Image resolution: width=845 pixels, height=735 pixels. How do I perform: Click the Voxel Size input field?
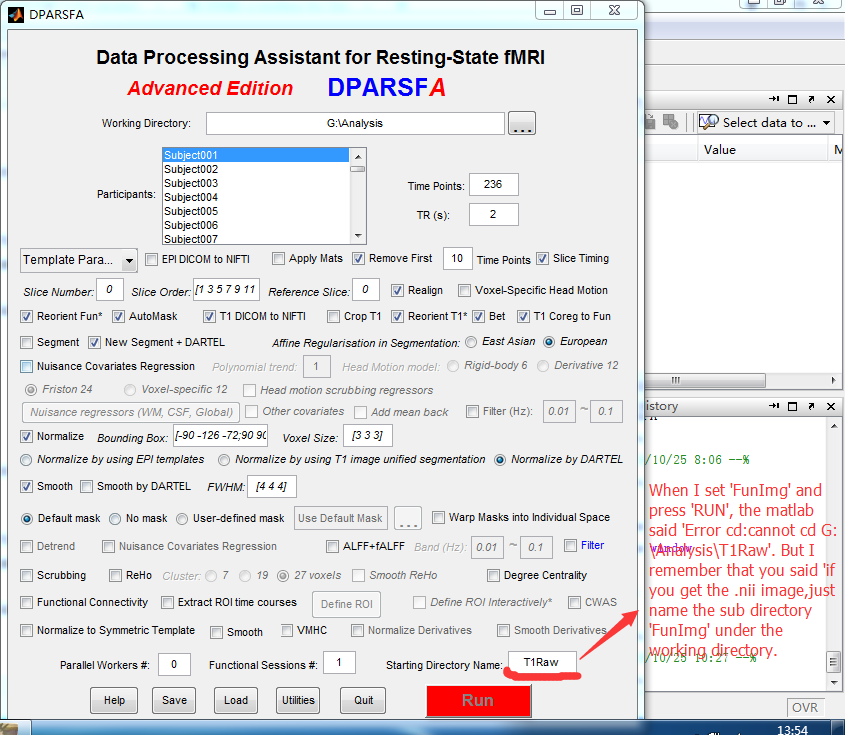[x=368, y=436]
